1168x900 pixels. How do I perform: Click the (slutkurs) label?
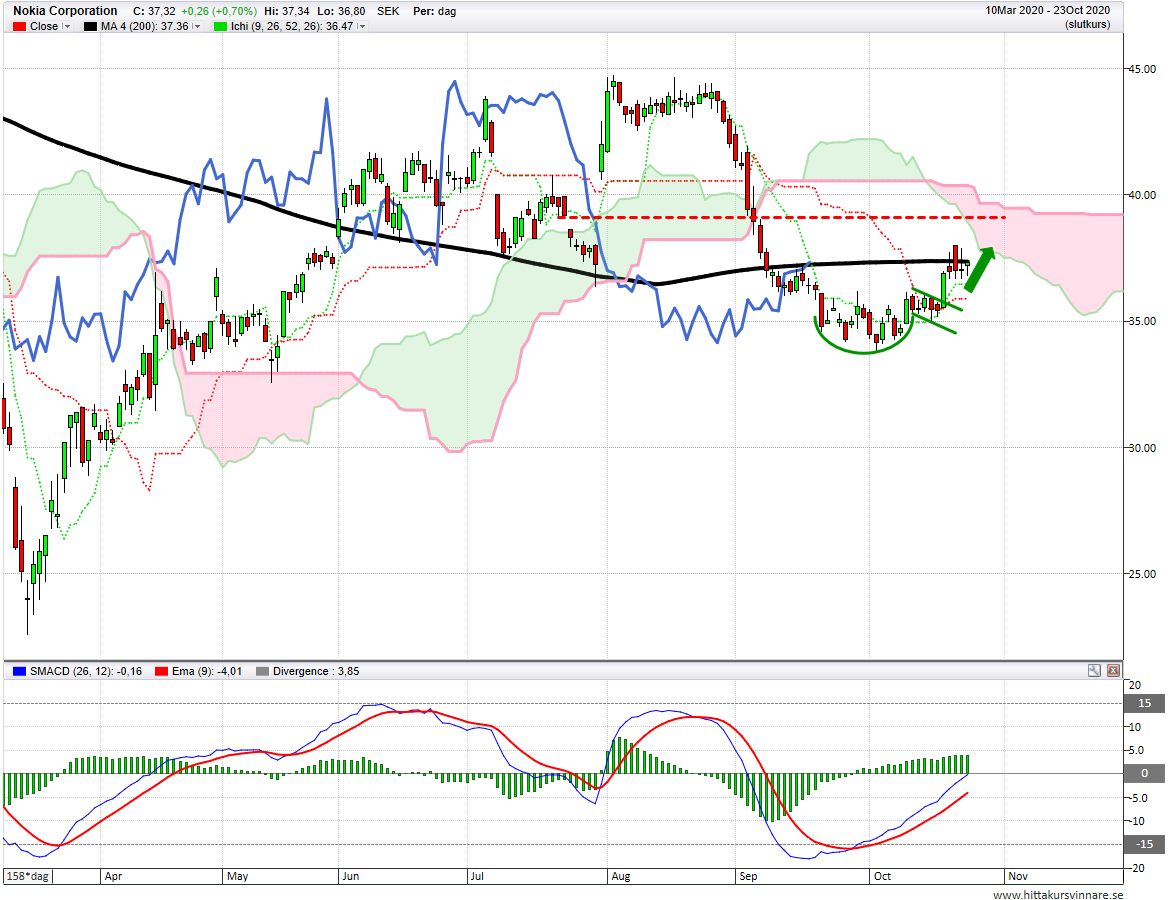click(1088, 25)
